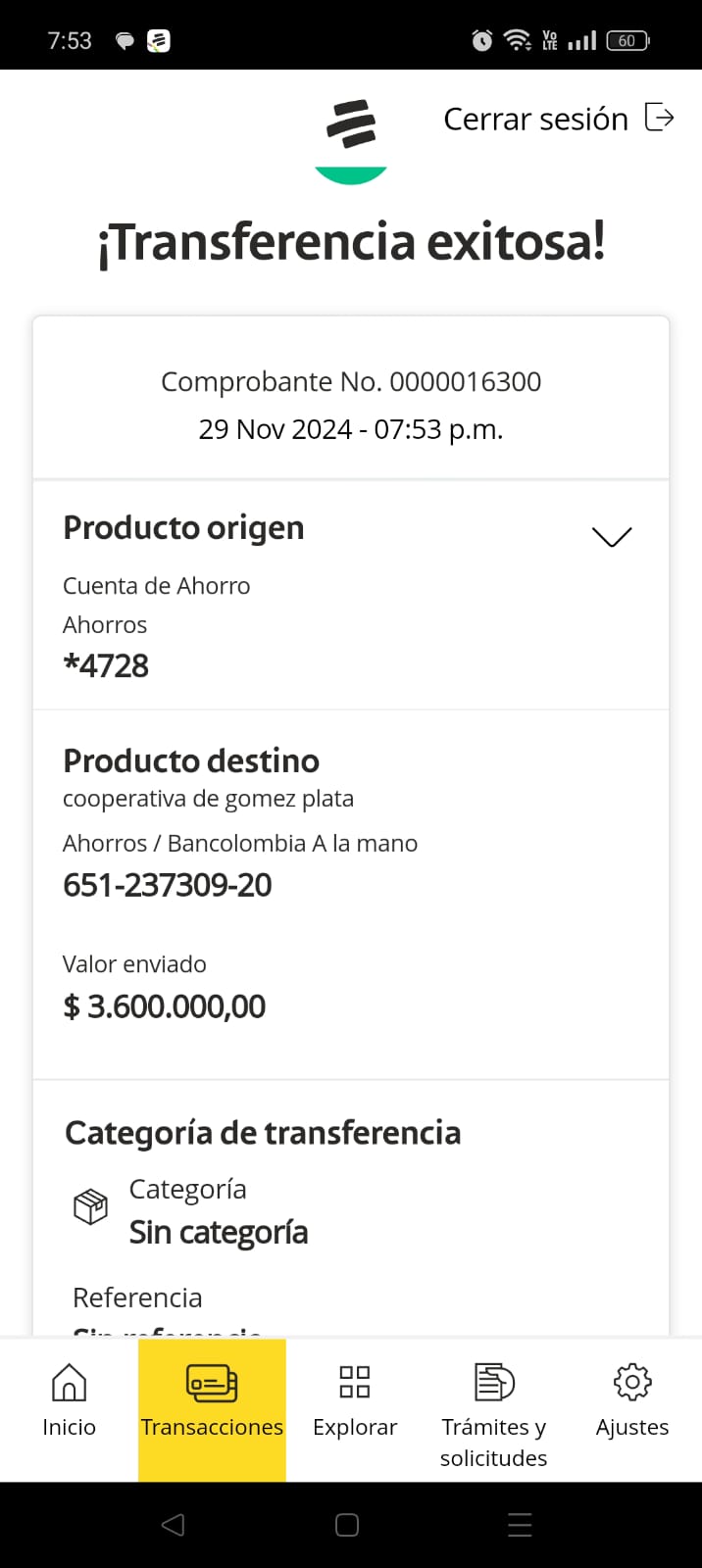Switch to the Transacciones tab label
This screenshot has height=1568, width=702.
(x=212, y=1427)
